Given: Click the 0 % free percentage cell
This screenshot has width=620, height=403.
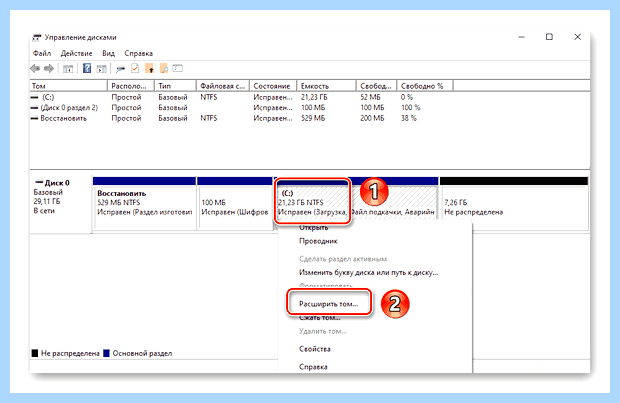Looking at the screenshot, I should 406,97.
